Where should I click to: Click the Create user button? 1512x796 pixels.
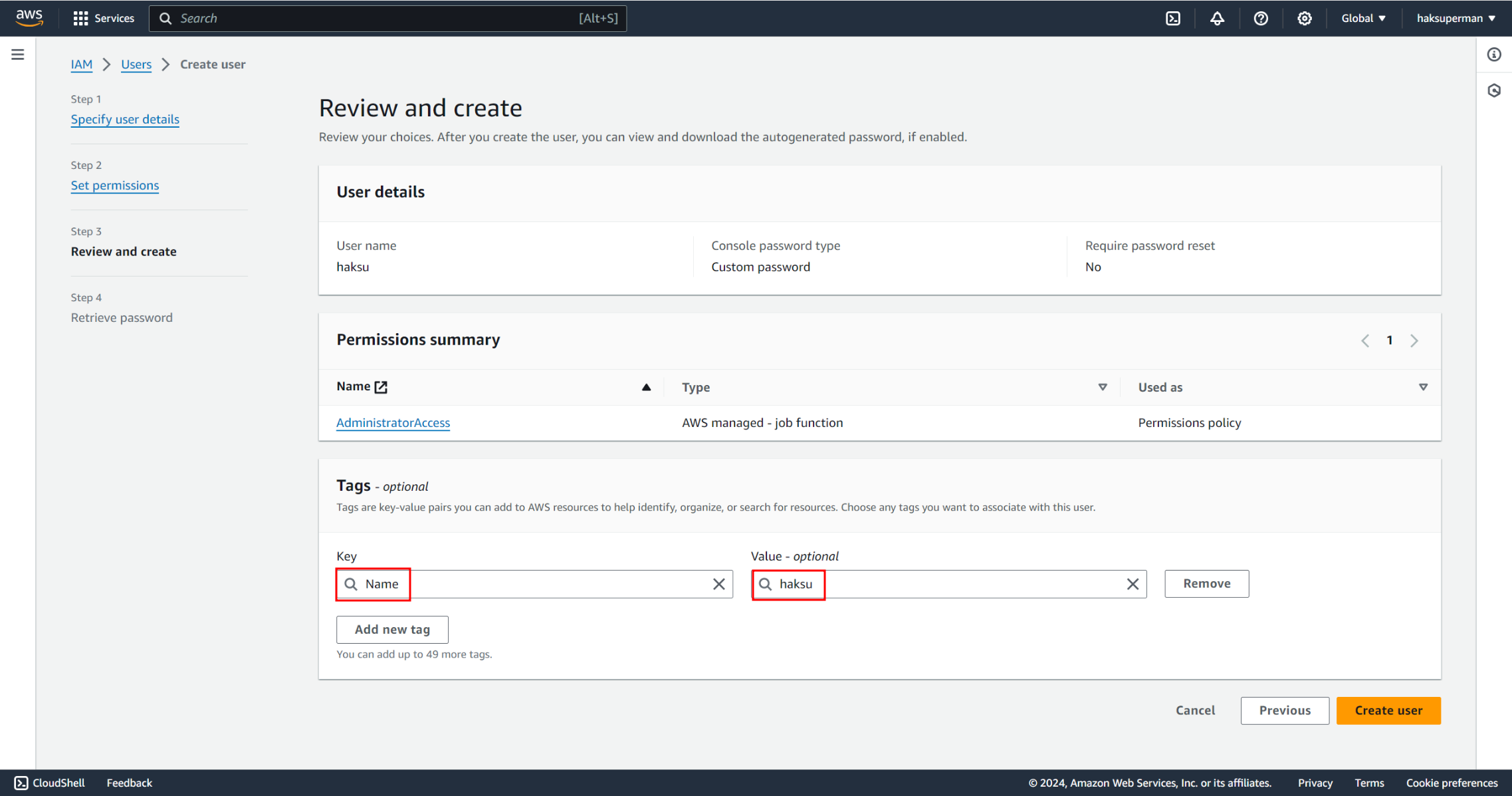(1388, 710)
